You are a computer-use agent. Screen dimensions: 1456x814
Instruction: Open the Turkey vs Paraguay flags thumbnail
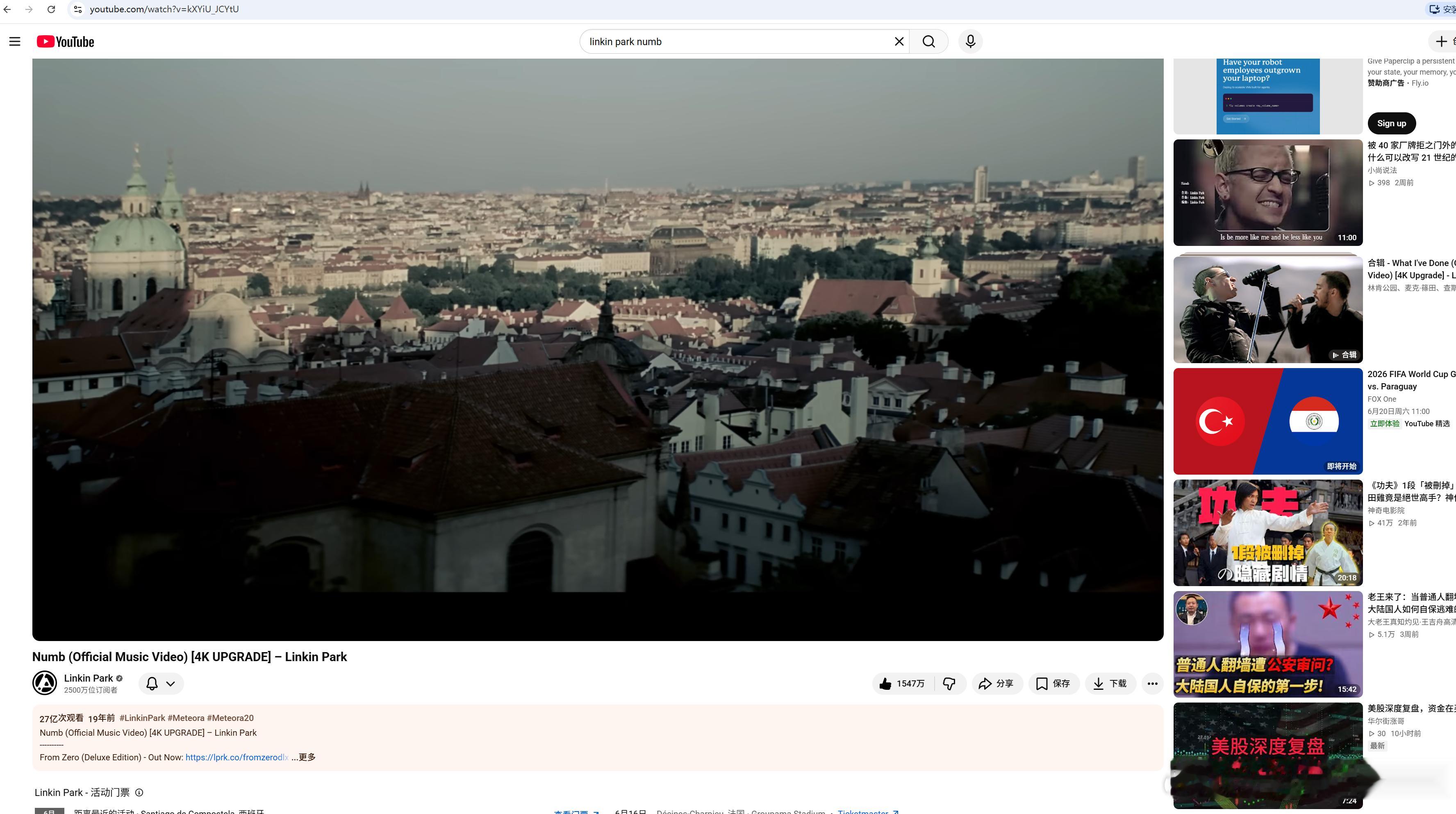coord(1268,421)
